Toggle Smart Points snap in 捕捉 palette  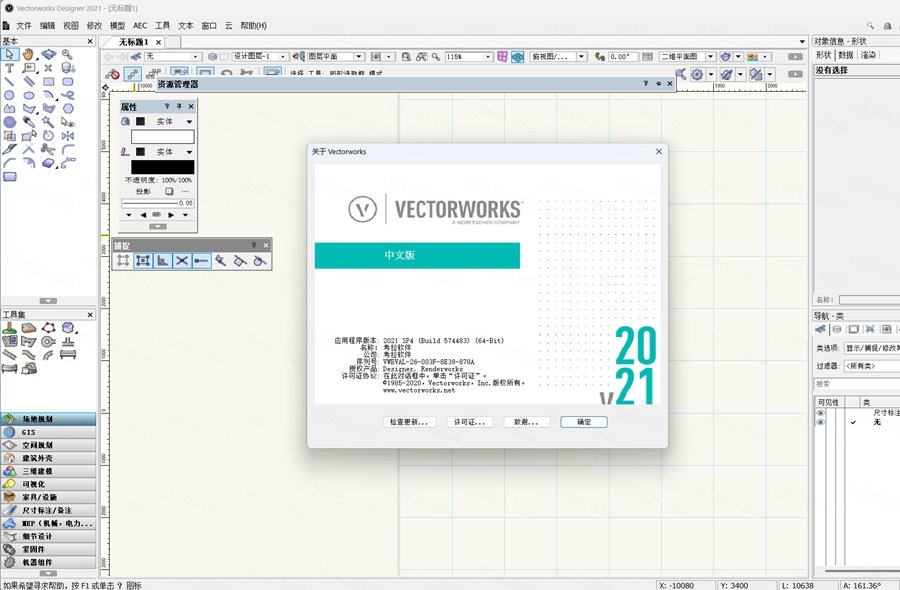tap(201, 261)
